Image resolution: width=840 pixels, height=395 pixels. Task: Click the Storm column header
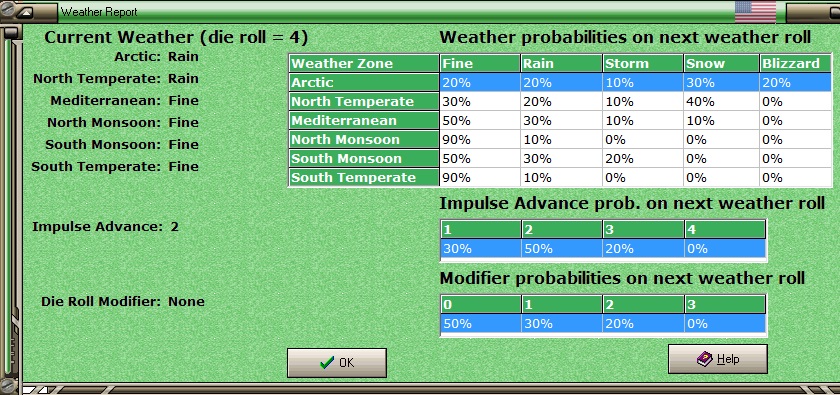tap(643, 63)
